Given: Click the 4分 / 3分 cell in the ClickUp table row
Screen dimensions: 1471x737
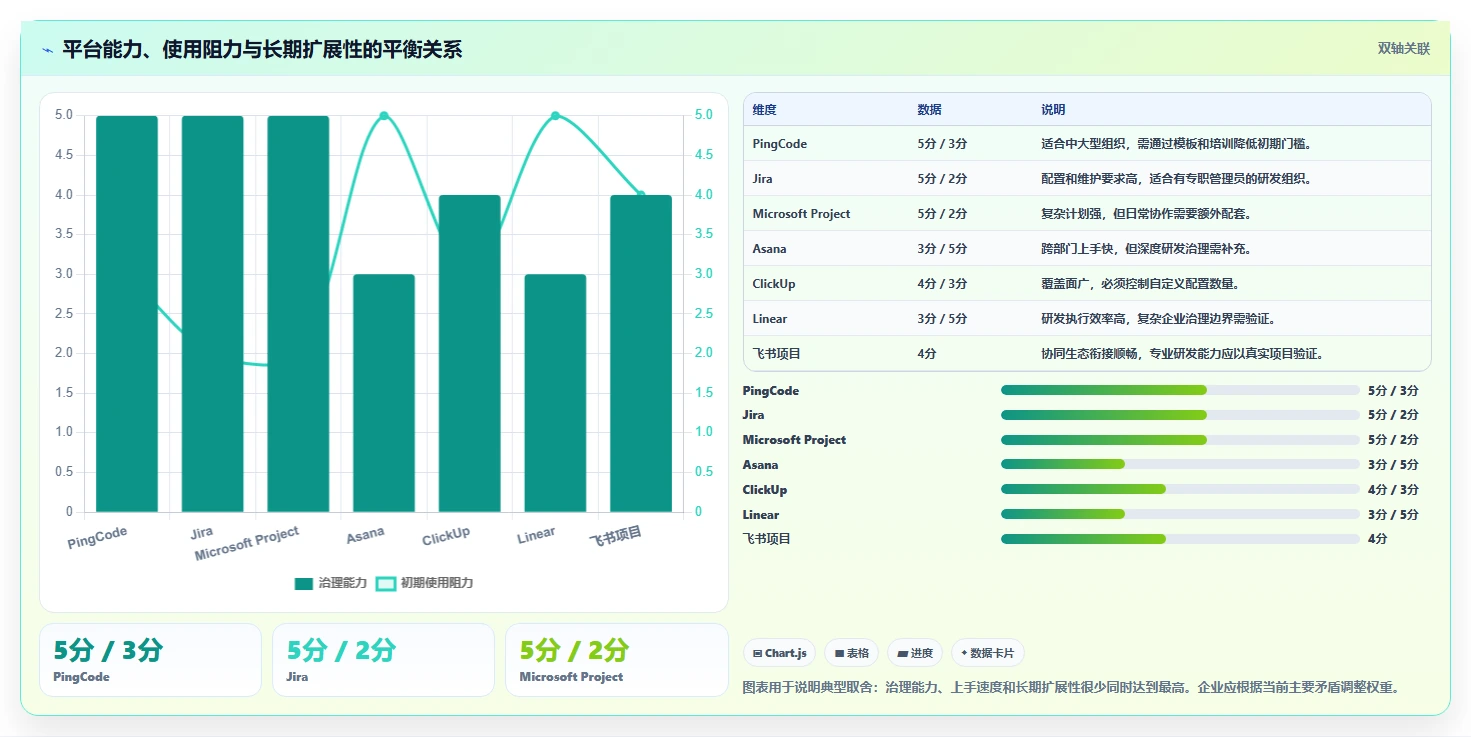Looking at the screenshot, I should (942, 284).
